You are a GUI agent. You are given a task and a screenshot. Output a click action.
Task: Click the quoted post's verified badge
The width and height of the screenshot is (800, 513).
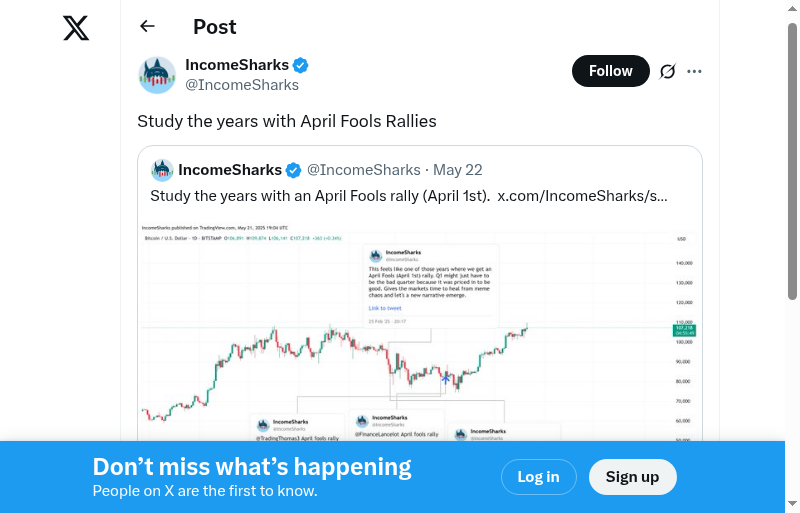[294, 170]
